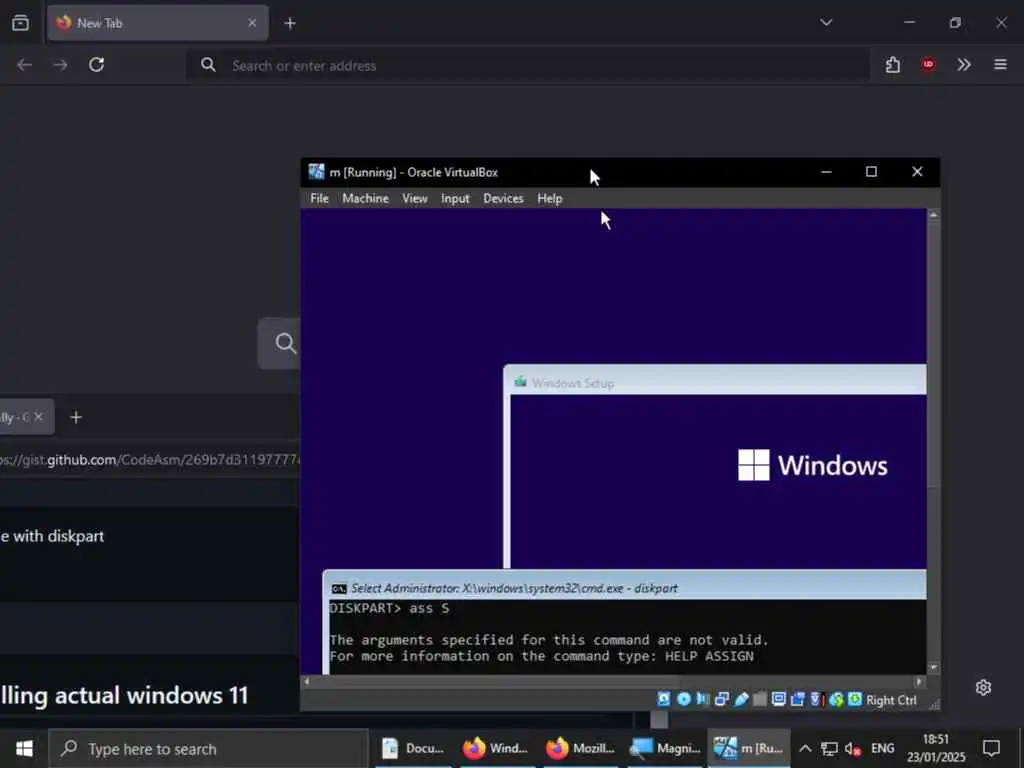1024x768 pixels.
Task: Click the uBlock Origin extension icon
Action: (x=928, y=64)
